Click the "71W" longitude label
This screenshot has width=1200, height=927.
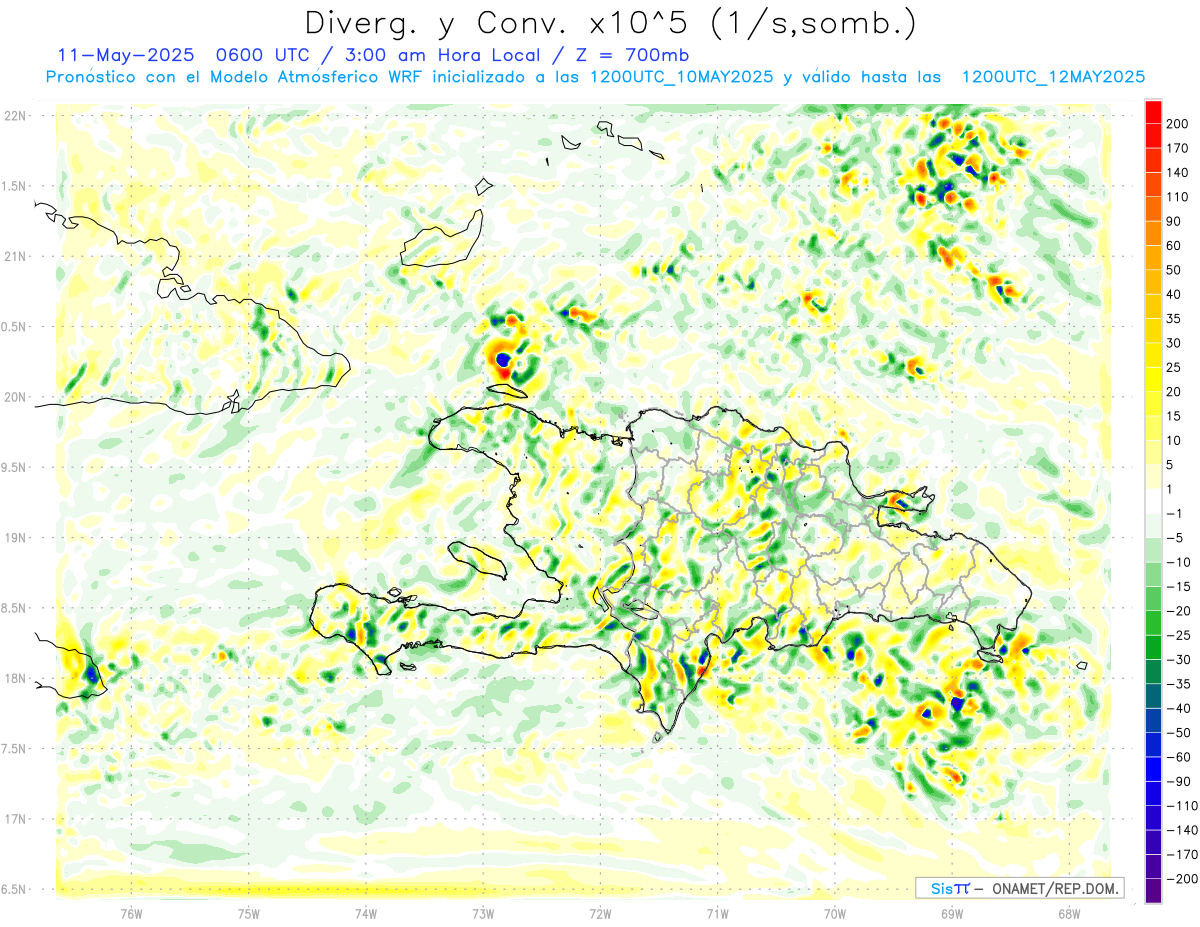coord(717,913)
